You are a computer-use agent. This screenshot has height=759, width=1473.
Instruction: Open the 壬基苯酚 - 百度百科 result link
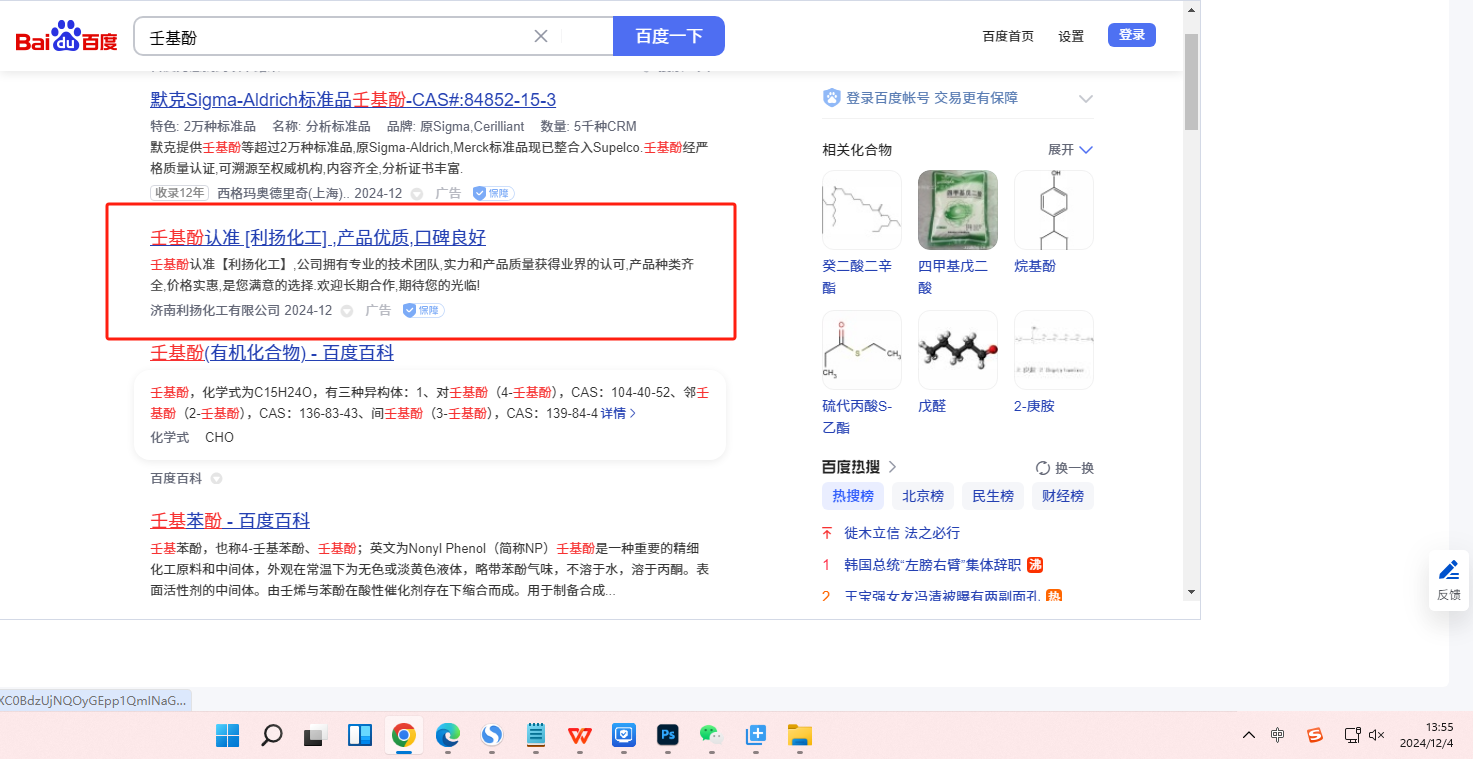click(x=230, y=521)
